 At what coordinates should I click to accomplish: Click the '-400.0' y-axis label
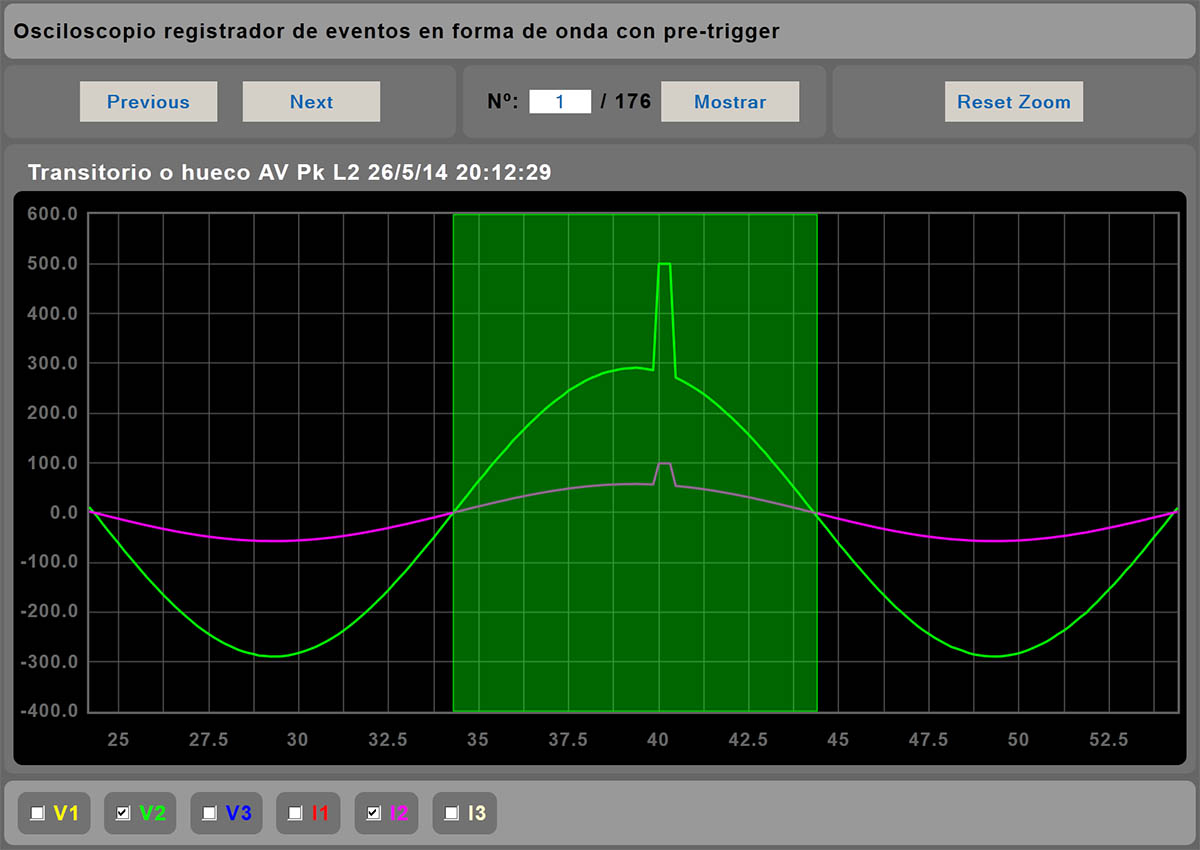point(50,711)
